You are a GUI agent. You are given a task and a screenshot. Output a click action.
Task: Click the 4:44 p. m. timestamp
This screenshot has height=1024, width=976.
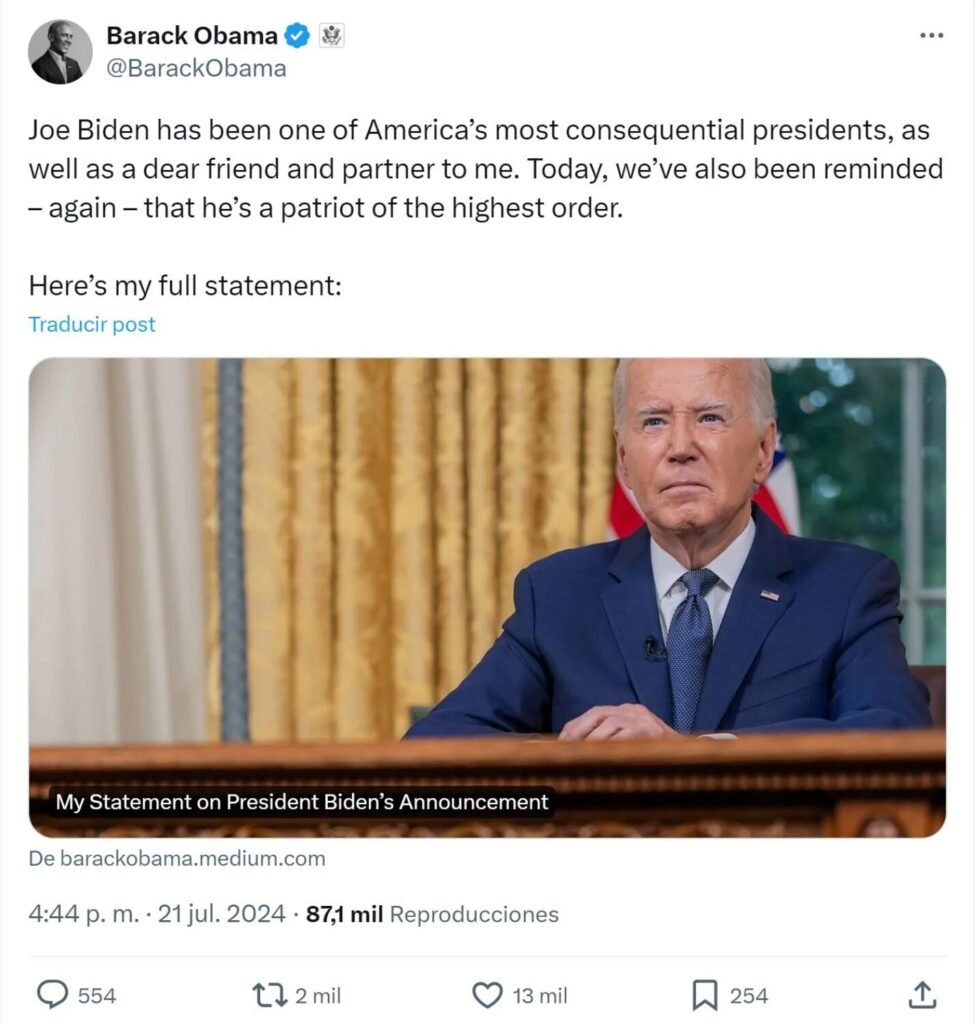pos(84,914)
